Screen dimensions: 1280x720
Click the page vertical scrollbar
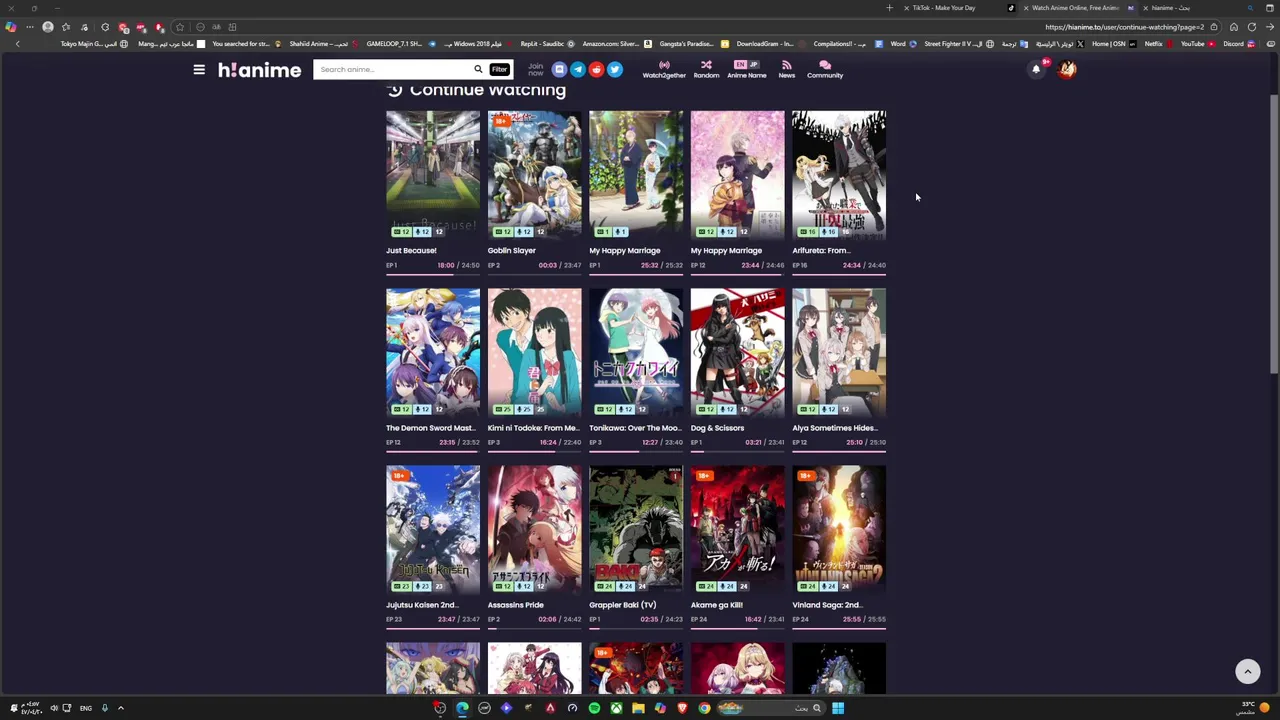point(1273,235)
